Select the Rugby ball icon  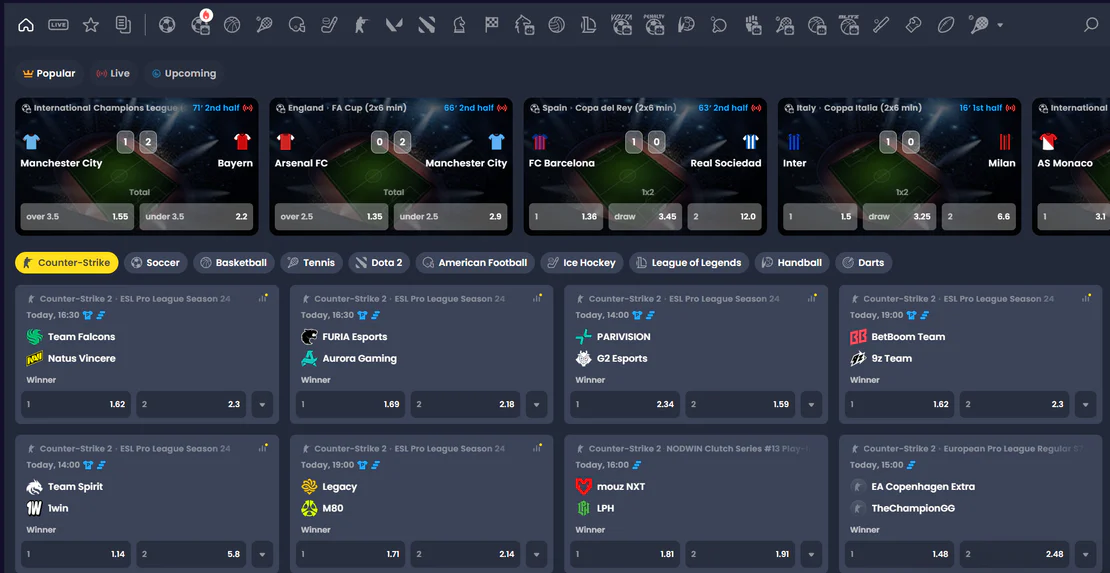coord(946,25)
